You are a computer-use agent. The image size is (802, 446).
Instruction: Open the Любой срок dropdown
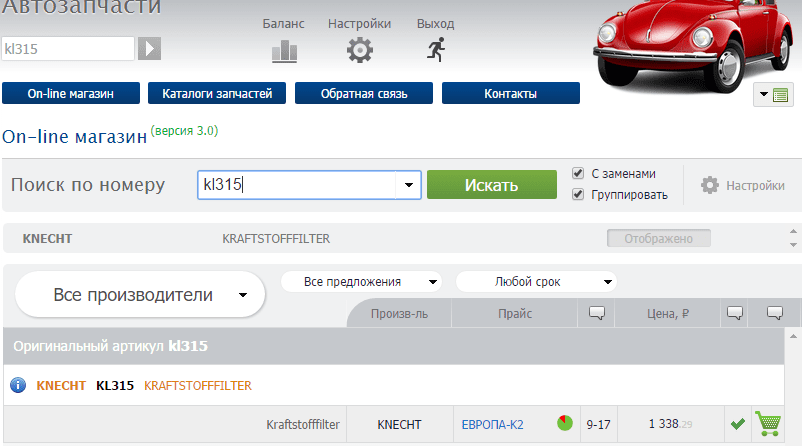coord(535,282)
